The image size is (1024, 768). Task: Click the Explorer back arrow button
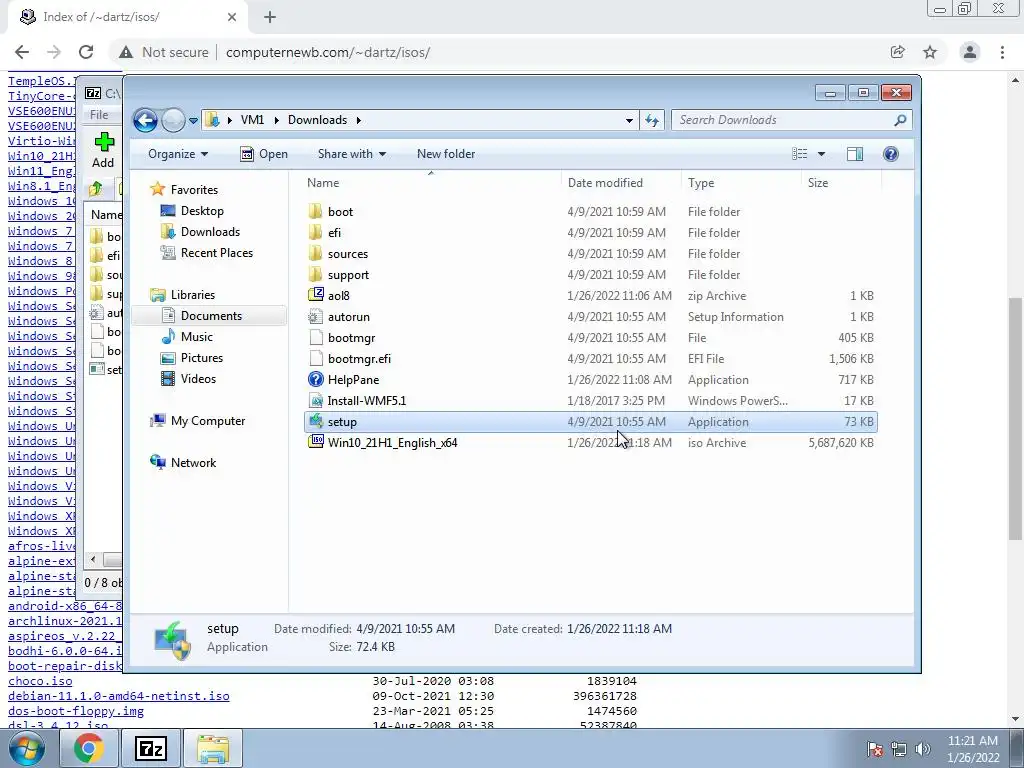[x=145, y=120]
